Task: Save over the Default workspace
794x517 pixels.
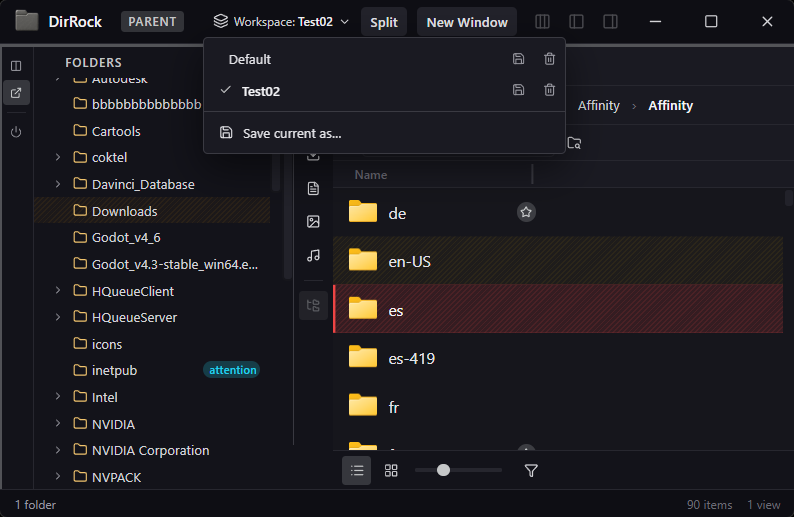Action: pos(518,60)
